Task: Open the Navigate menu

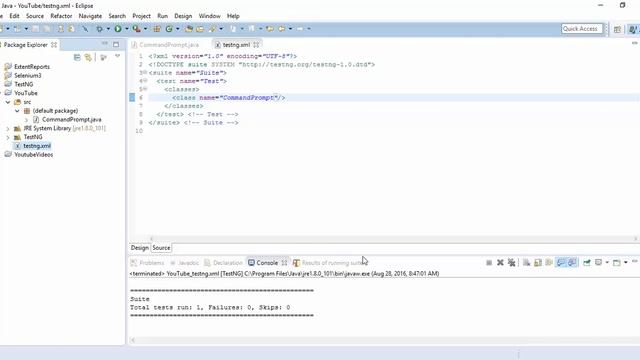Action: click(90, 16)
